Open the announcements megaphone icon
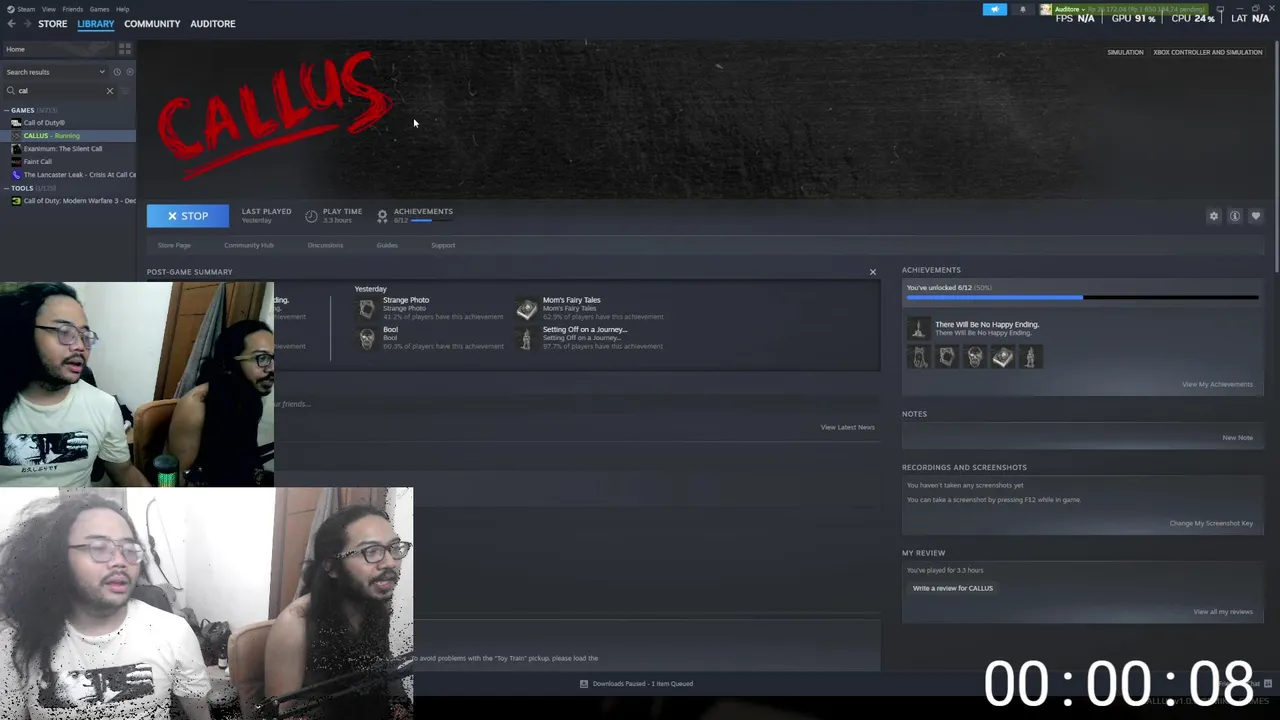This screenshot has height=720, width=1280. [994, 10]
